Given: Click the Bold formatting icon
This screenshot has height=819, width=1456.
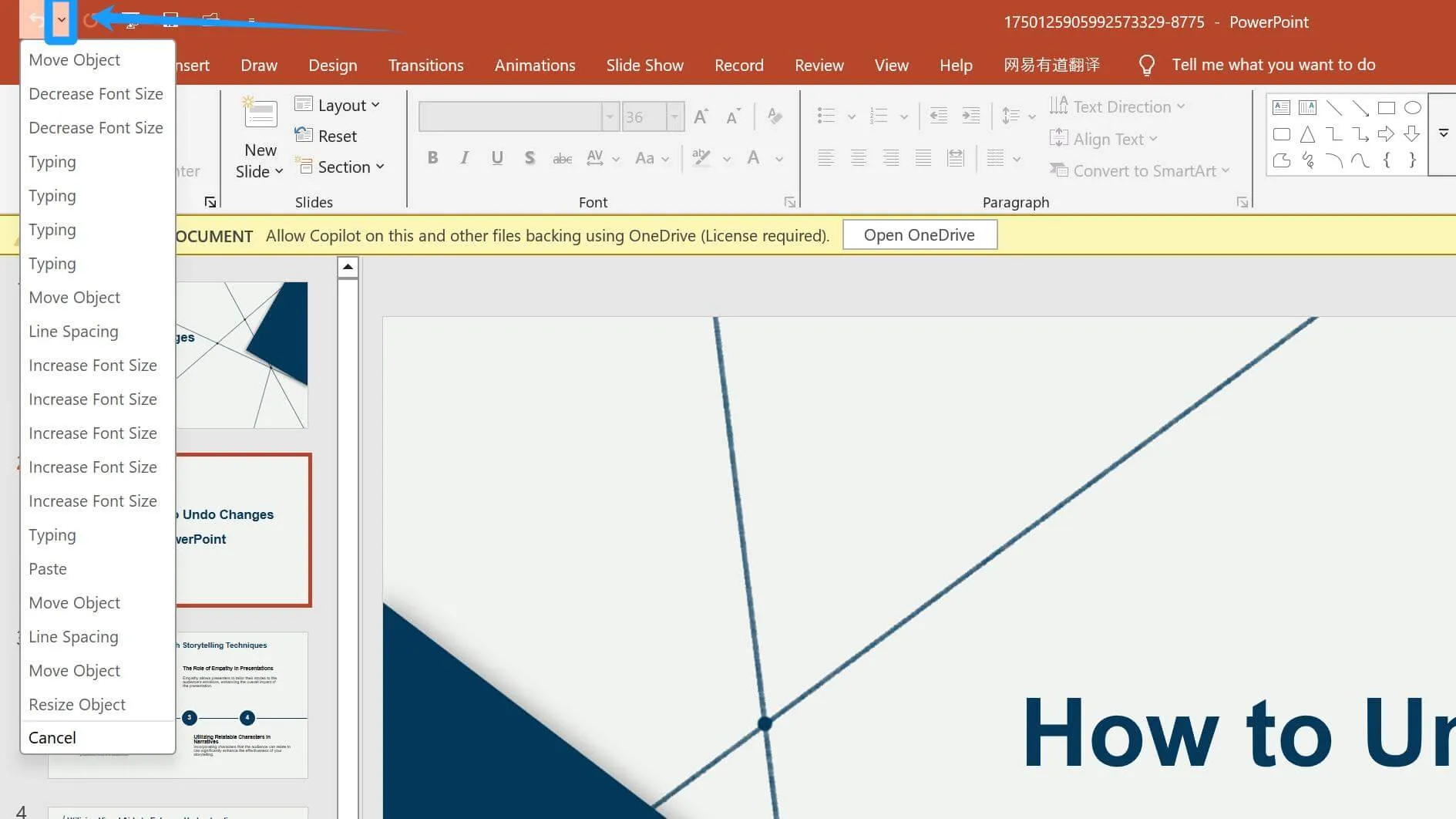Looking at the screenshot, I should coord(432,158).
